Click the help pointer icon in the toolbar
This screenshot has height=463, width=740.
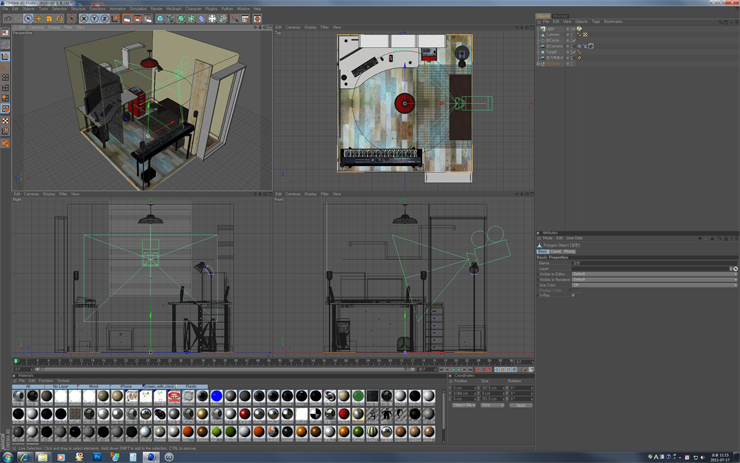coord(235,19)
